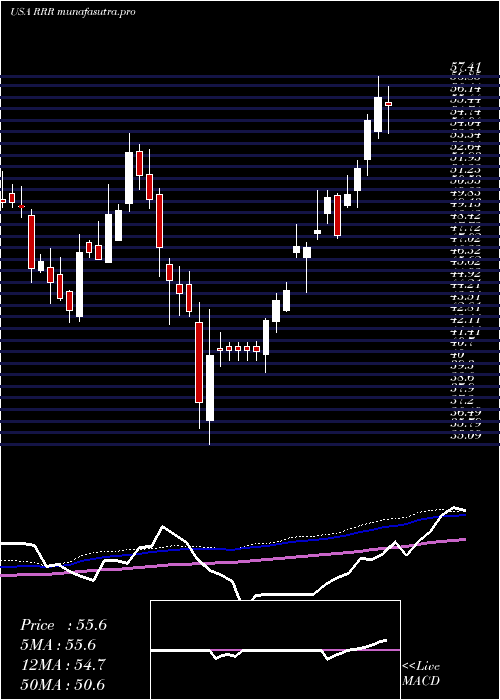Click the white candle reaching the 57.41 high
Viewport: 500px width, 700px height.
[378, 114]
